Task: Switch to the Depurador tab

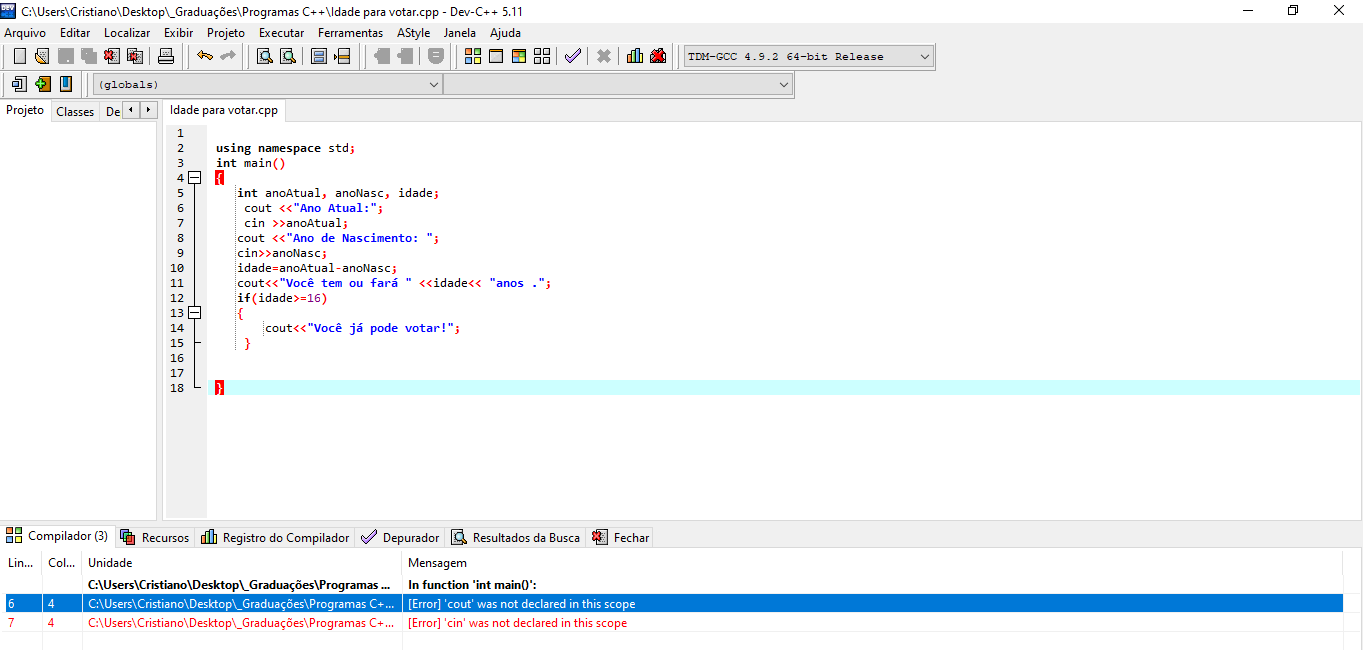Action: [x=400, y=538]
